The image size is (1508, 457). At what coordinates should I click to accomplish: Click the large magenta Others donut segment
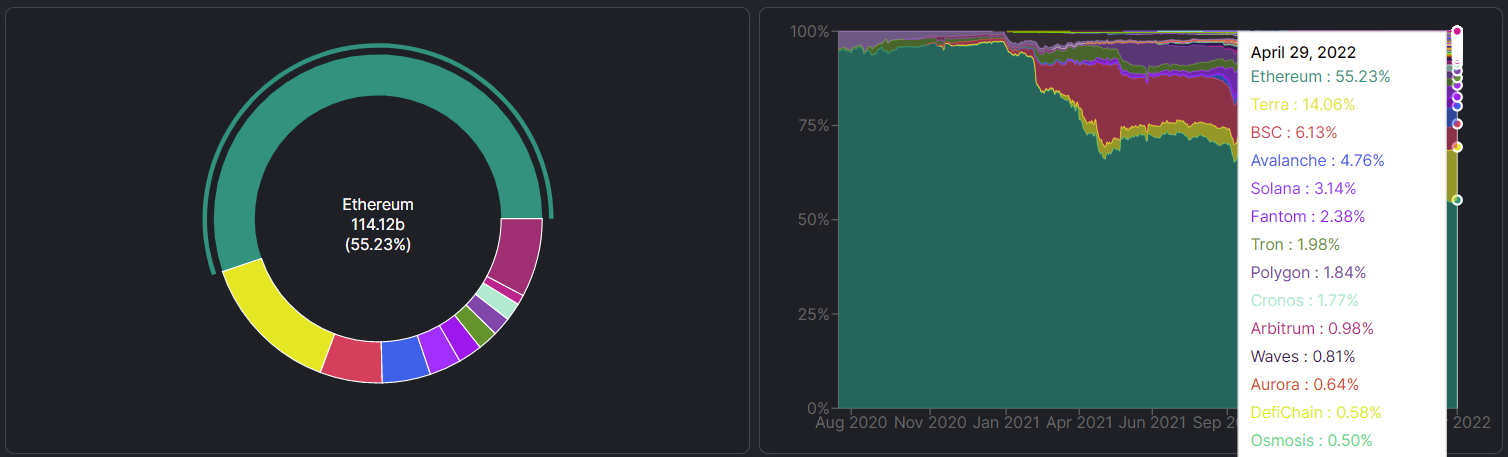518,256
